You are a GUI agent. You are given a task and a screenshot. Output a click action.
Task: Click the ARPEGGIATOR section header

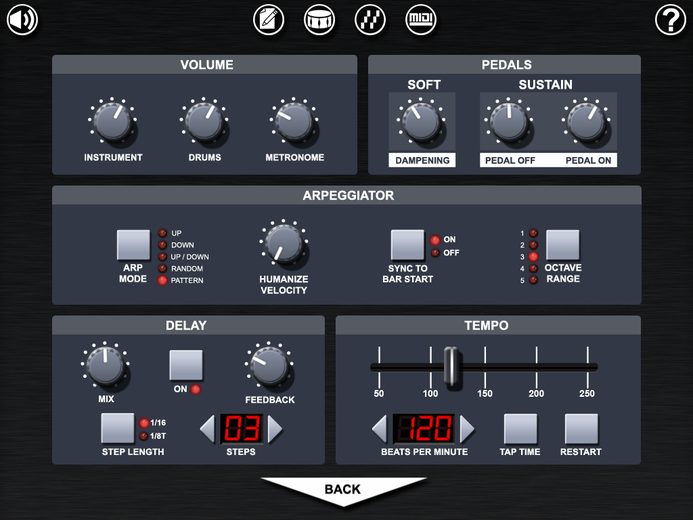347,195
